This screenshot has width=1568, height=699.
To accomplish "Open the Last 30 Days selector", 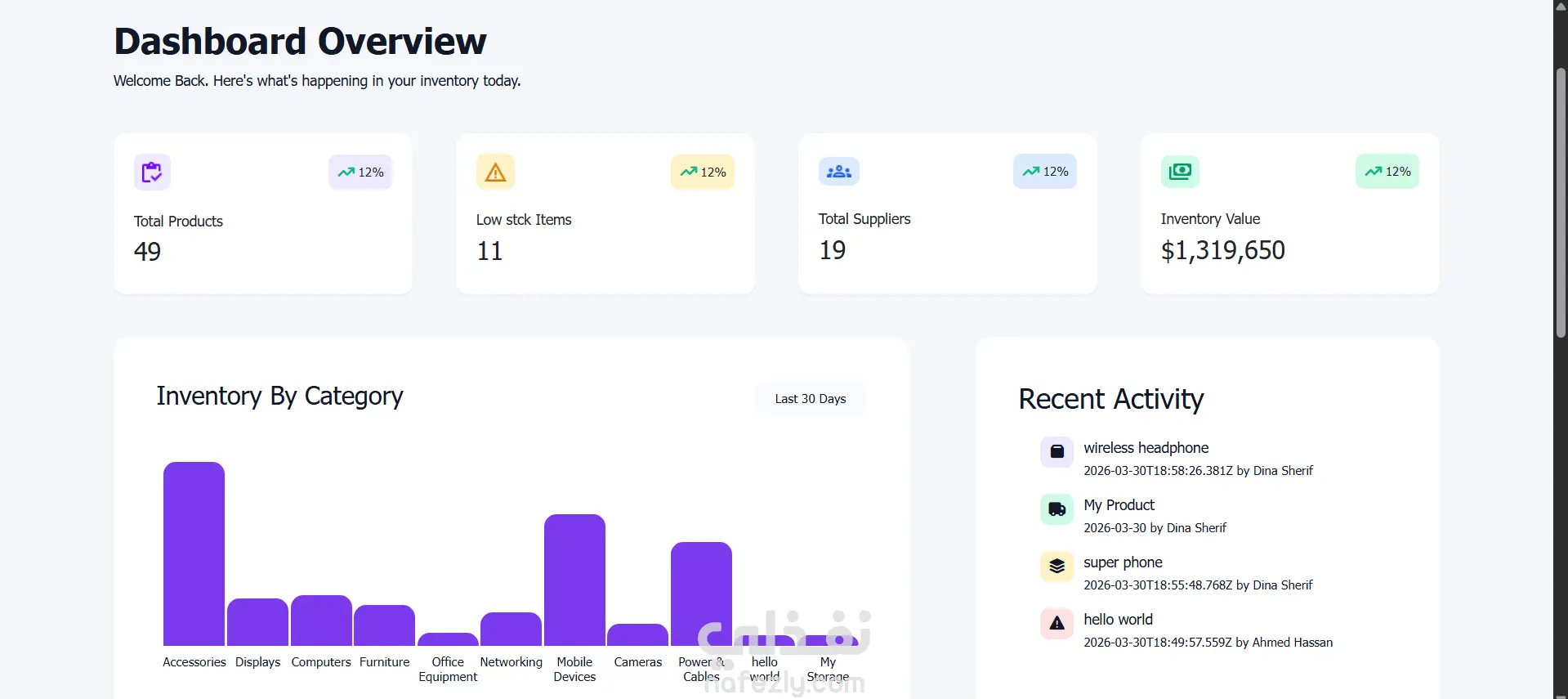I will (810, 399).
